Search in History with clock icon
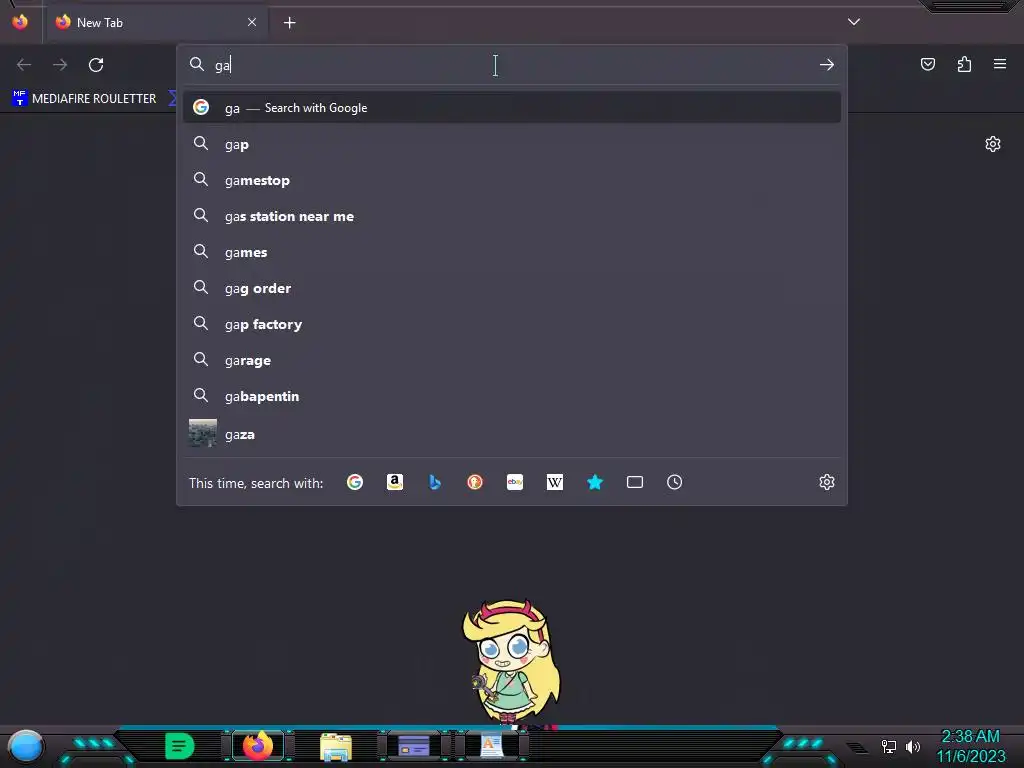 click(675, 482)
